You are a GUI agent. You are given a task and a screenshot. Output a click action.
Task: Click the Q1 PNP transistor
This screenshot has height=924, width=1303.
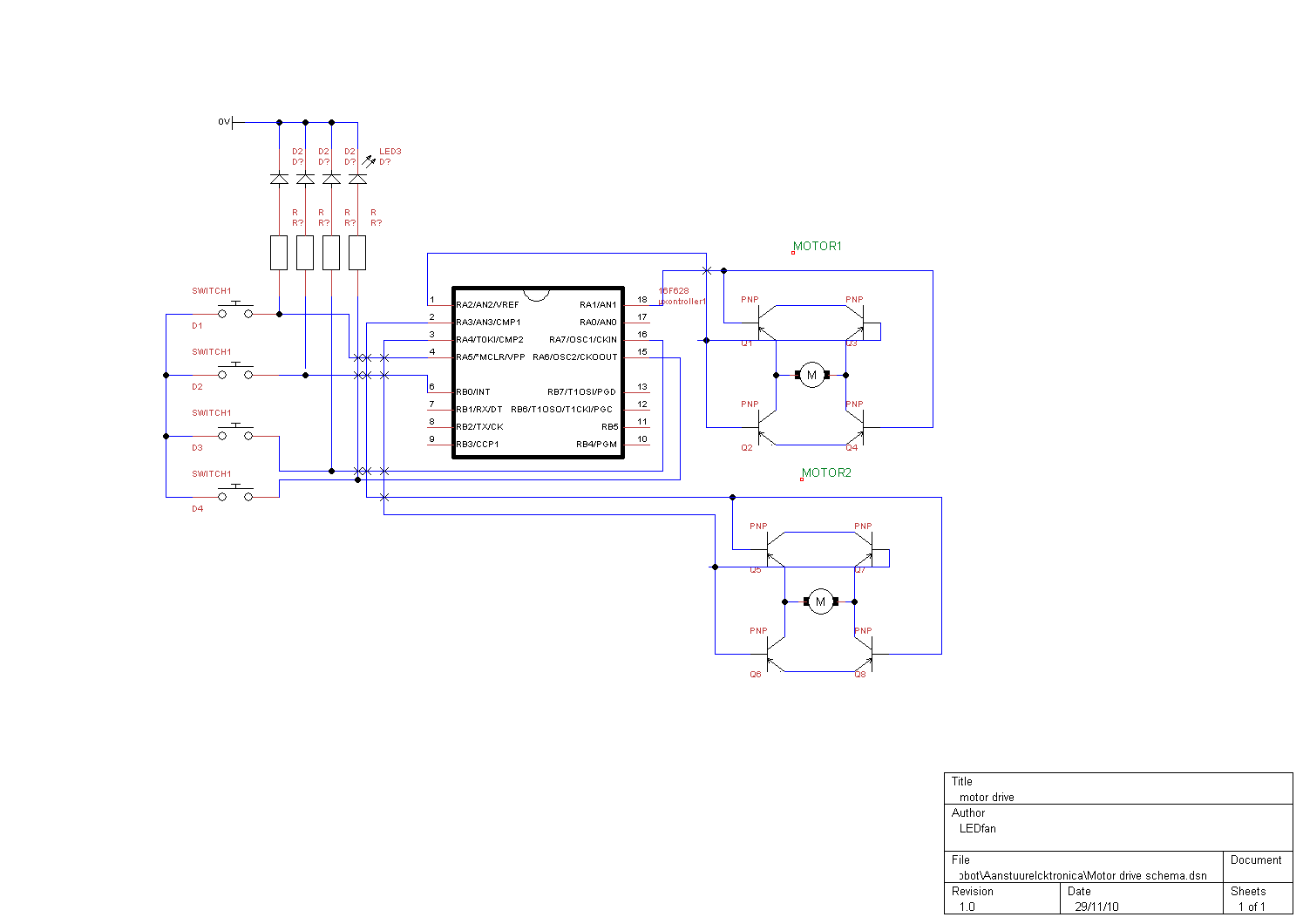pos(763,330)
